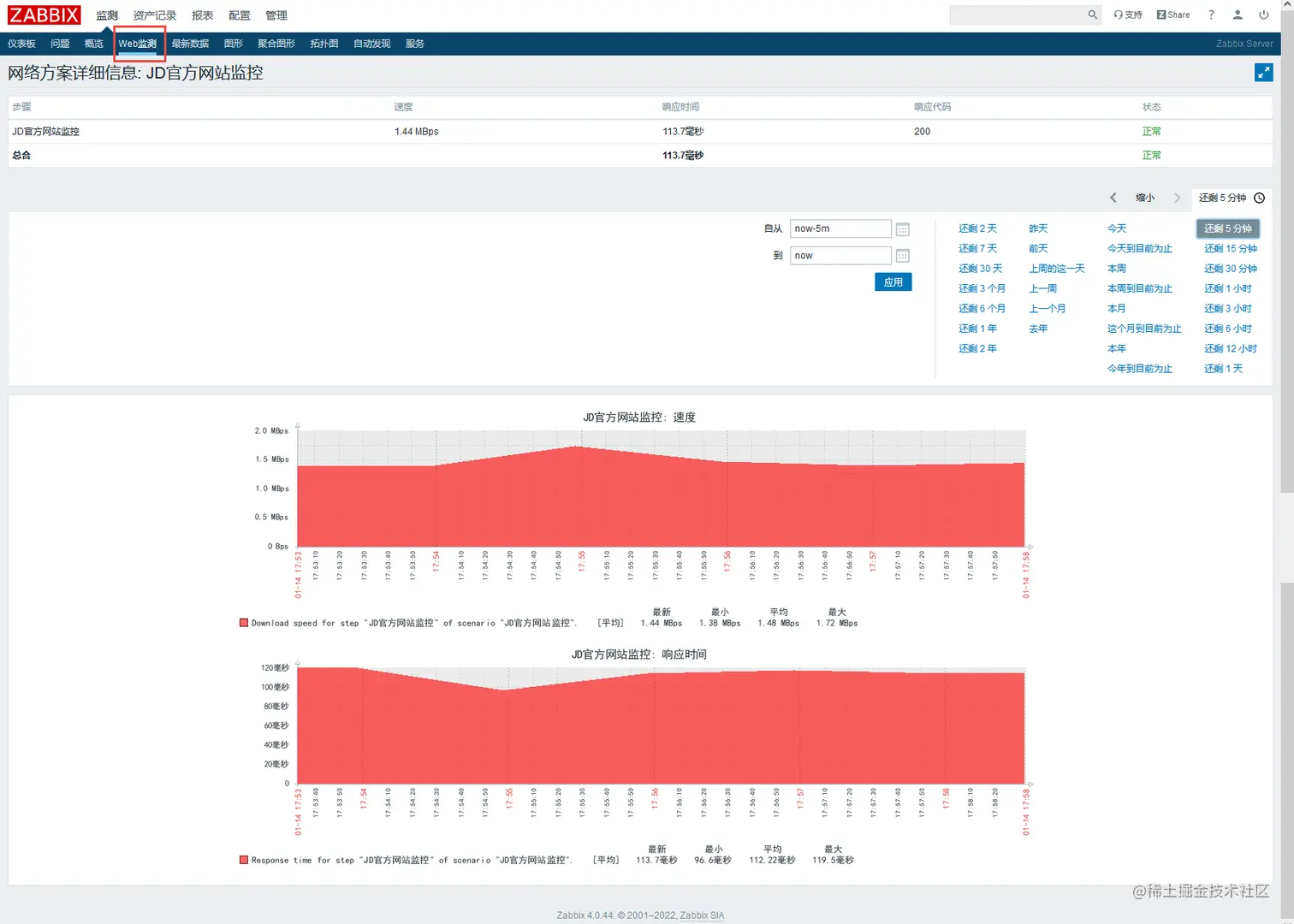Viewport: 1294px width, 924px height.
Task: Go to the 图形 submenu
Action: [234, 44]
